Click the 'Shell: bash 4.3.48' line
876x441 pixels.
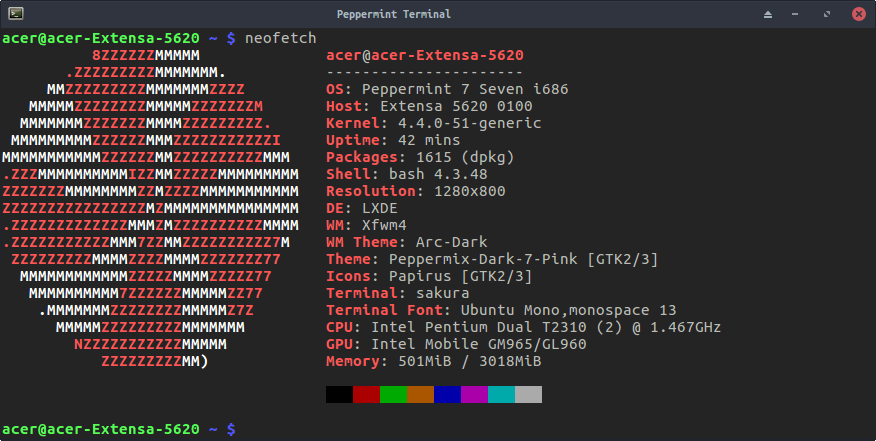[x=407, y=174]
